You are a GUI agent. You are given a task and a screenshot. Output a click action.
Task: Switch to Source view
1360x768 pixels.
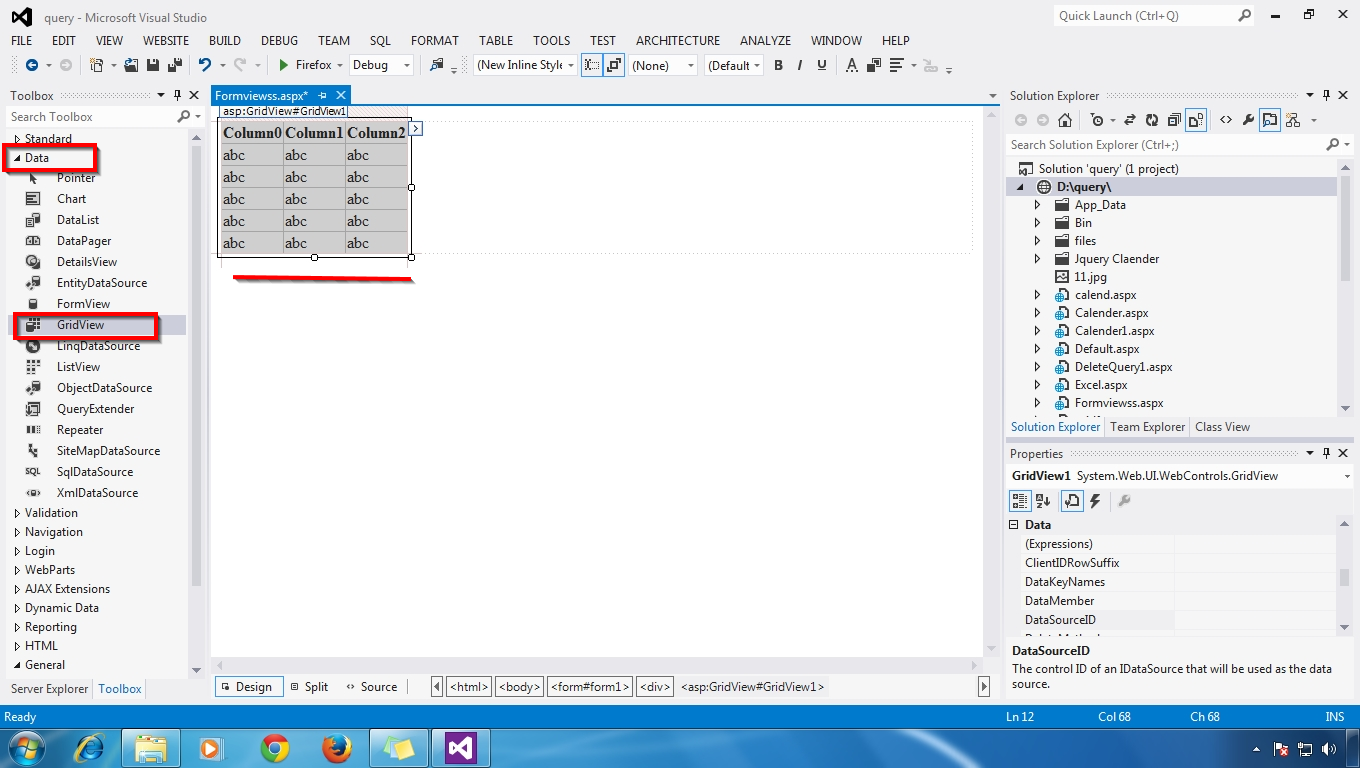coord(371,687)
